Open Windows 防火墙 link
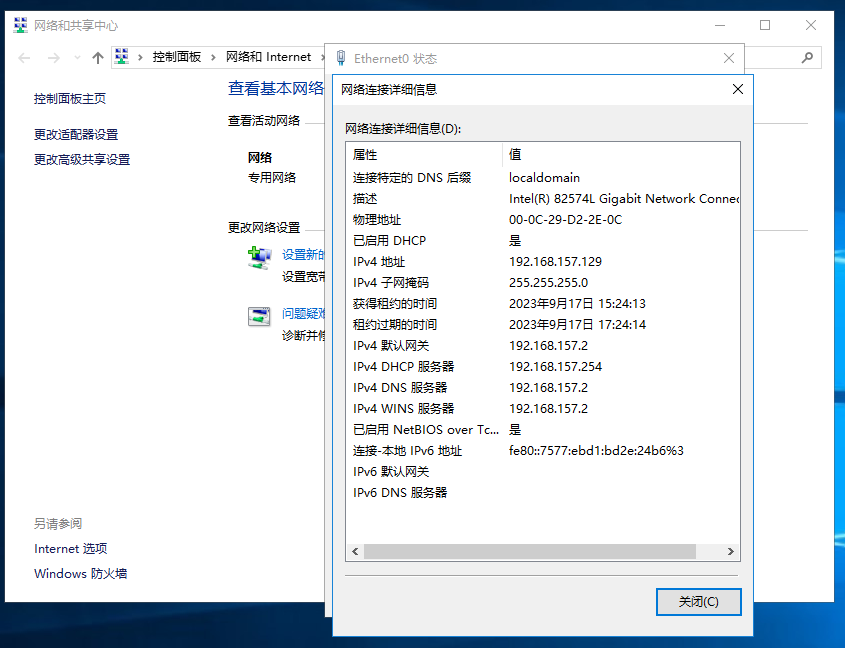845x648 pixels. tap(80, 574)
